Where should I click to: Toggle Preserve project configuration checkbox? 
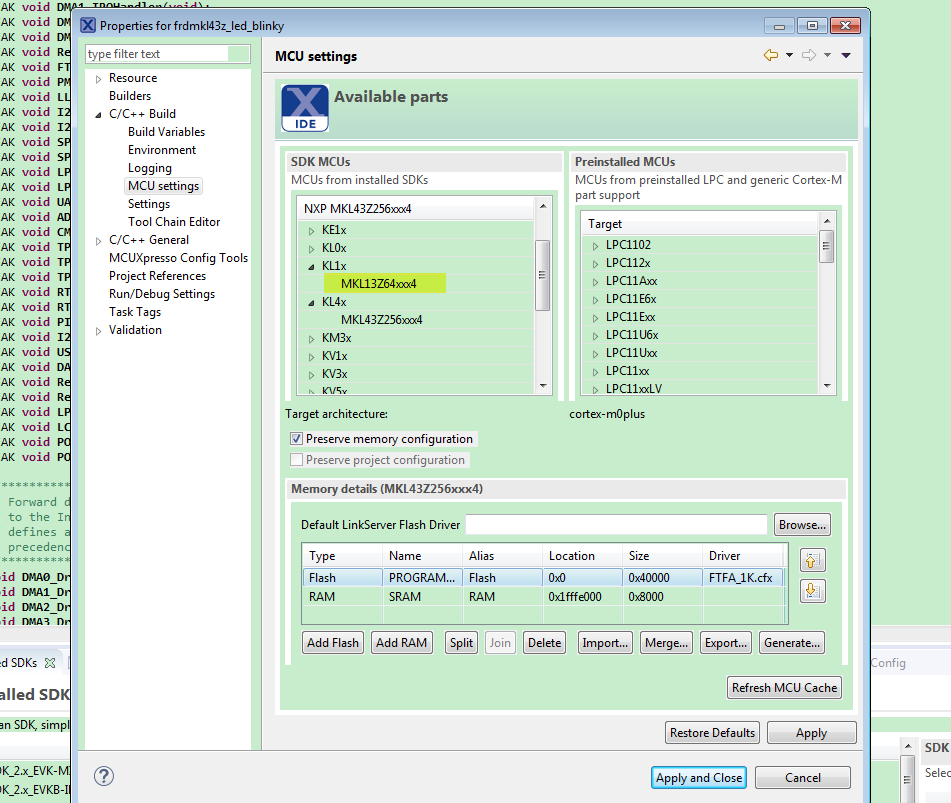(297, 460)
